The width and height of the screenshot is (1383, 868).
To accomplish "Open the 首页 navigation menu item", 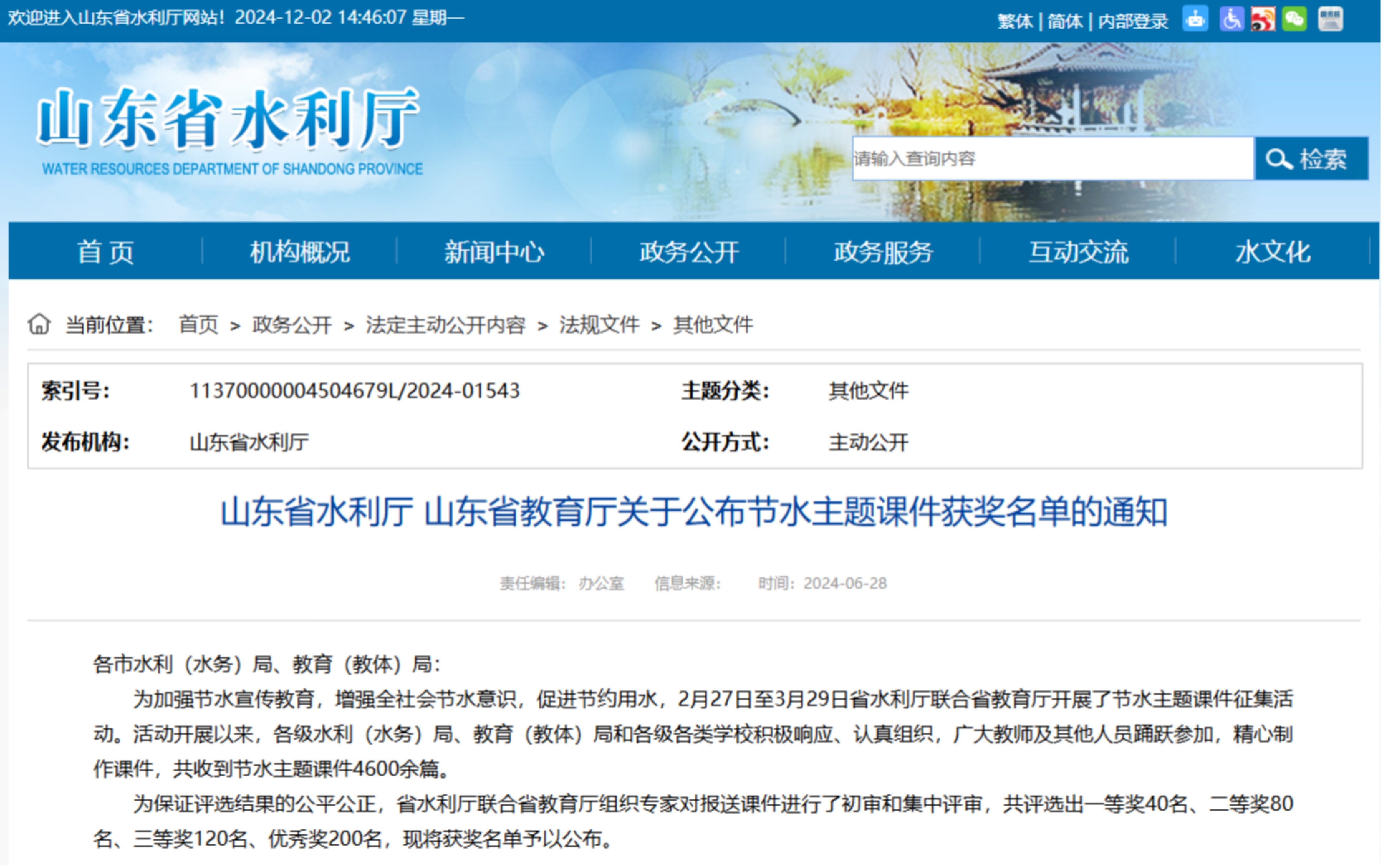I will [106, 252].
